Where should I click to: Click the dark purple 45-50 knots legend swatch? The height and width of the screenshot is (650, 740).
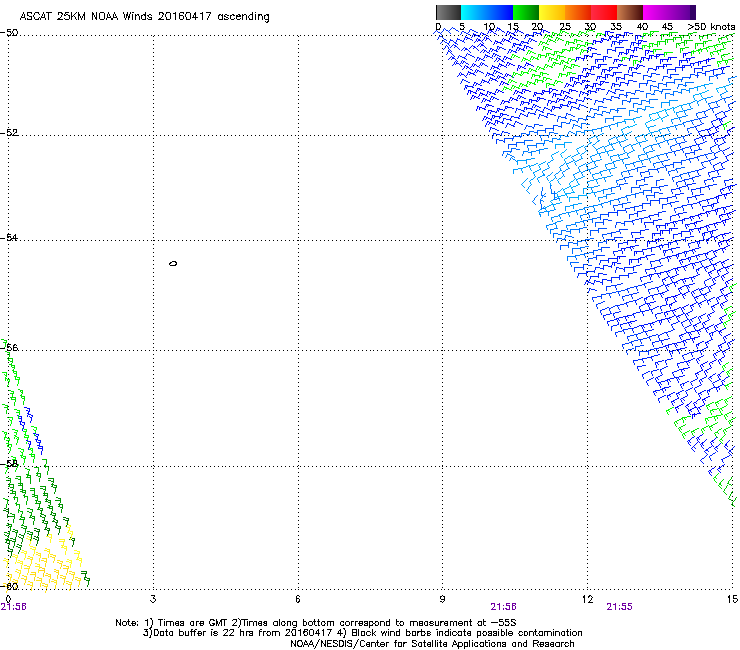coord(682,12)
